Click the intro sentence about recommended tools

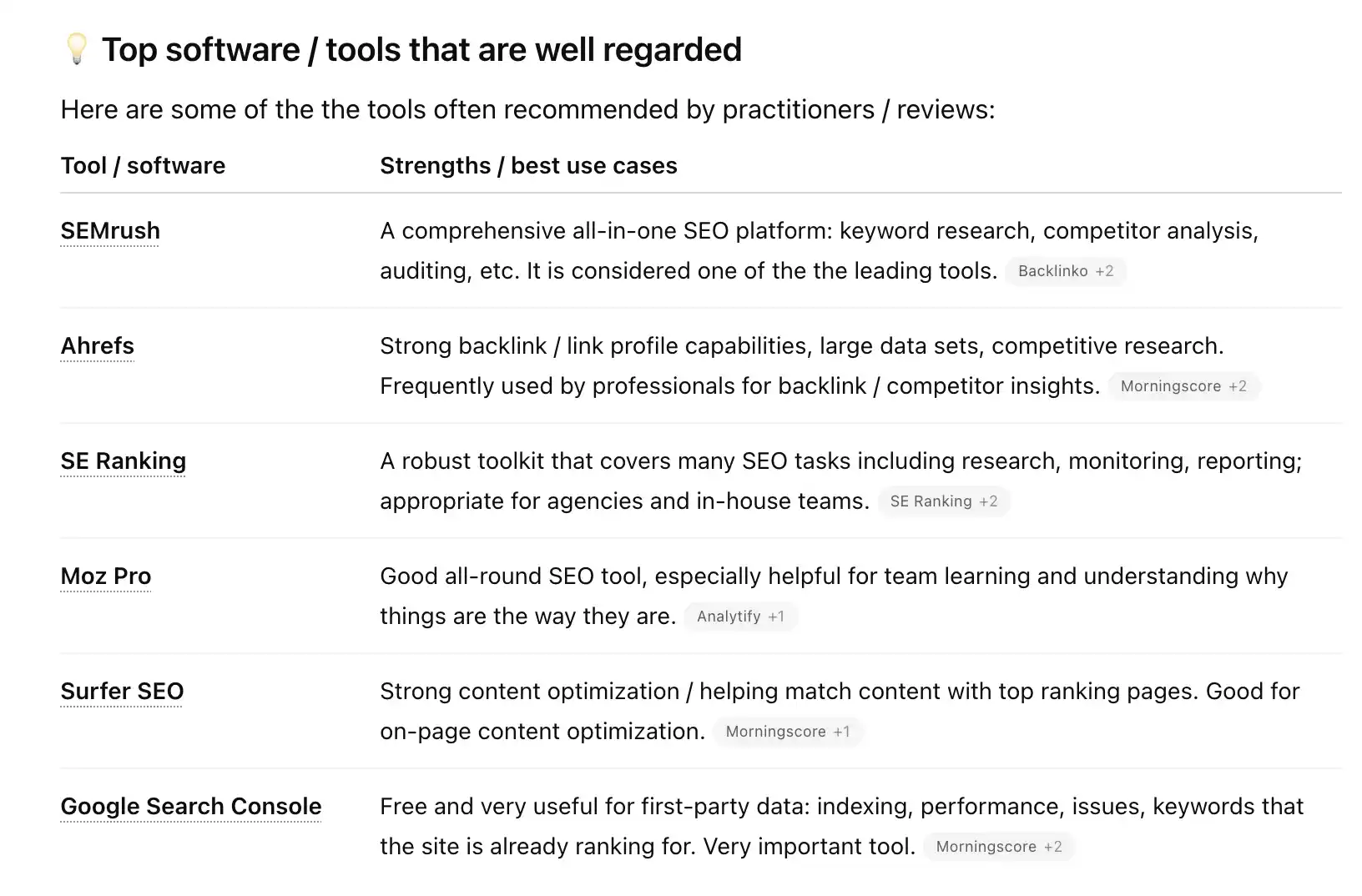pyautogui.click(x=527, y=110)
